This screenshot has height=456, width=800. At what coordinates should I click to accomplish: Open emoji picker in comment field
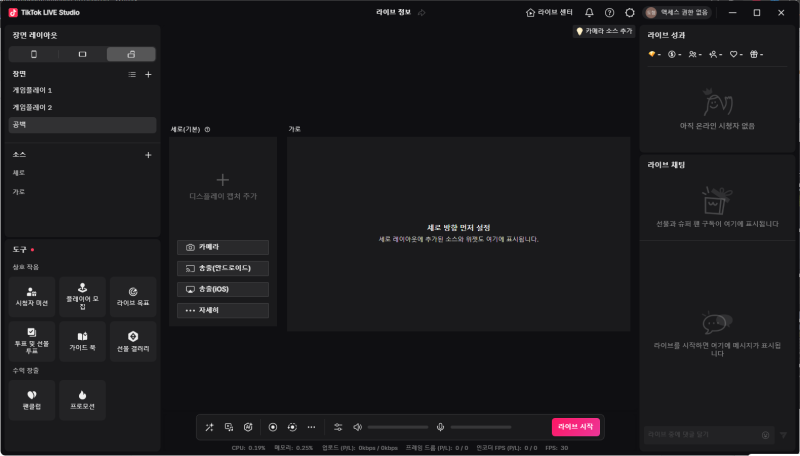[x=765, y=435]
